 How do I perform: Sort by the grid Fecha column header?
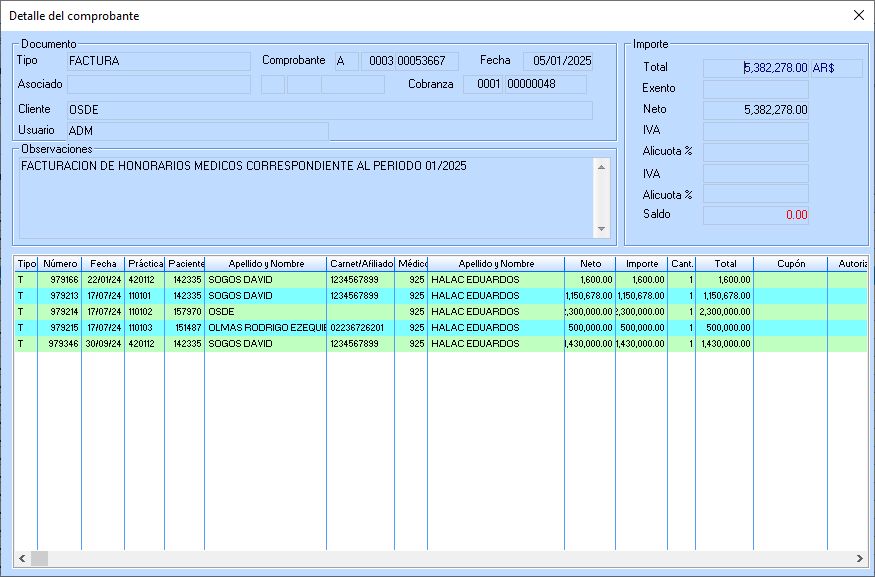[x=103, y=263]
